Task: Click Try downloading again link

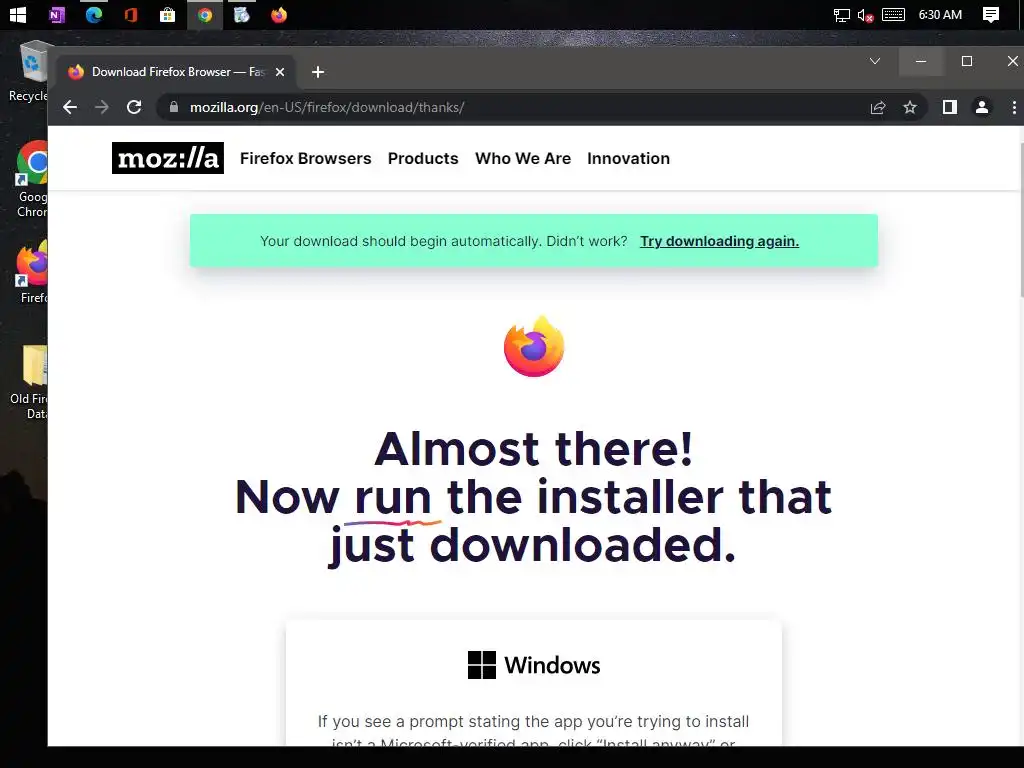Action: click(x=719, y=241)
